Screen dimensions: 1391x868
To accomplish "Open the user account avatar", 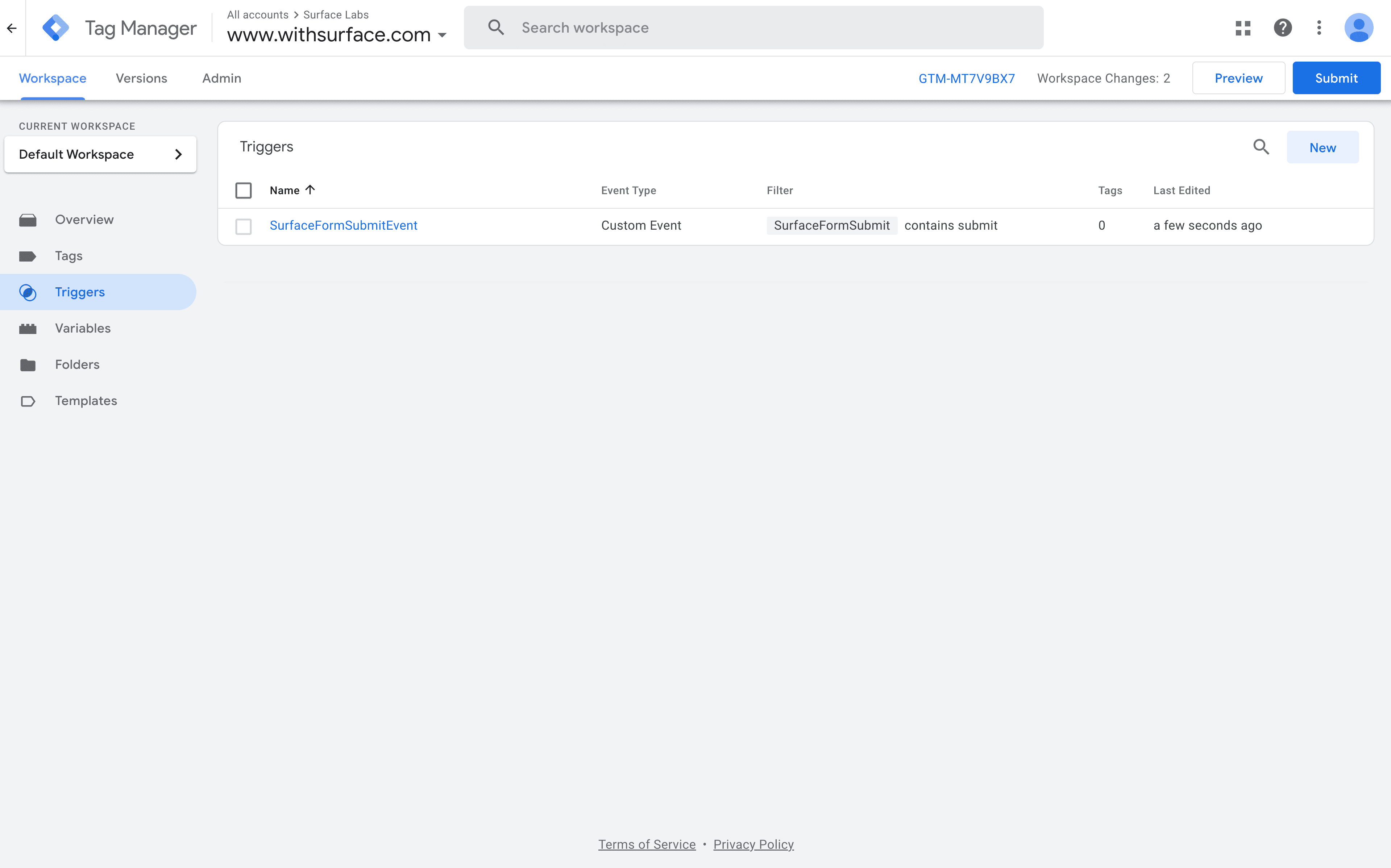I will point(1359,28).
